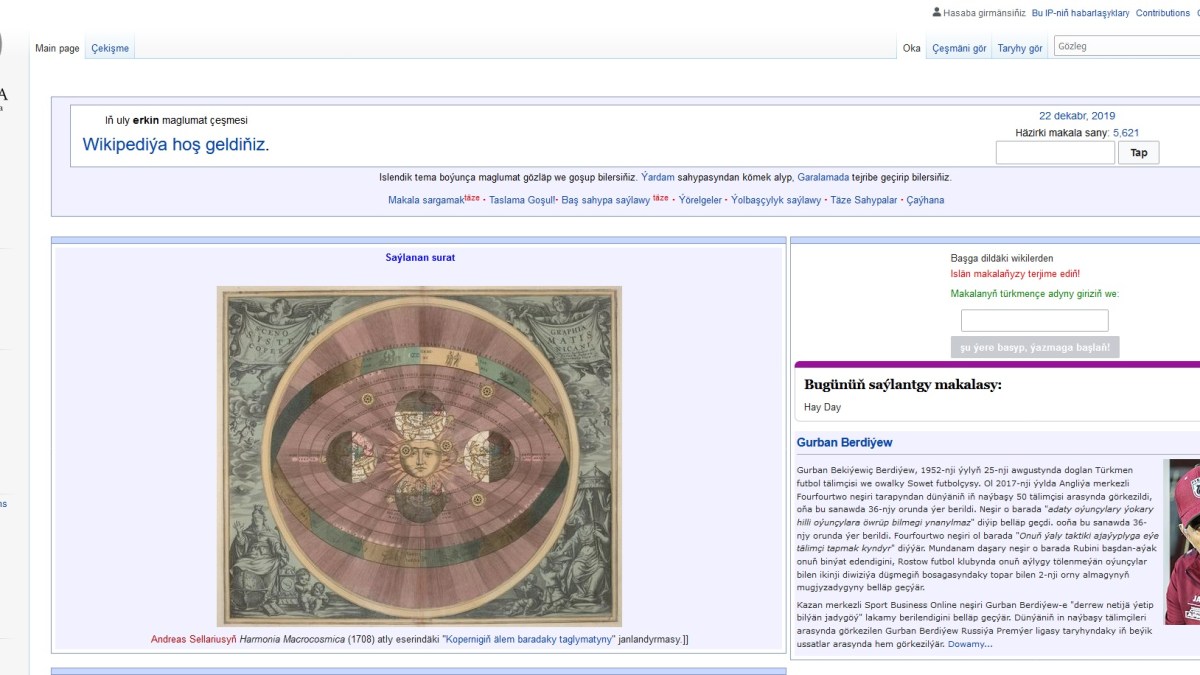Open the article count '5,621' link
Screen dimensions: 1200x675
[x=1126, y=132]
